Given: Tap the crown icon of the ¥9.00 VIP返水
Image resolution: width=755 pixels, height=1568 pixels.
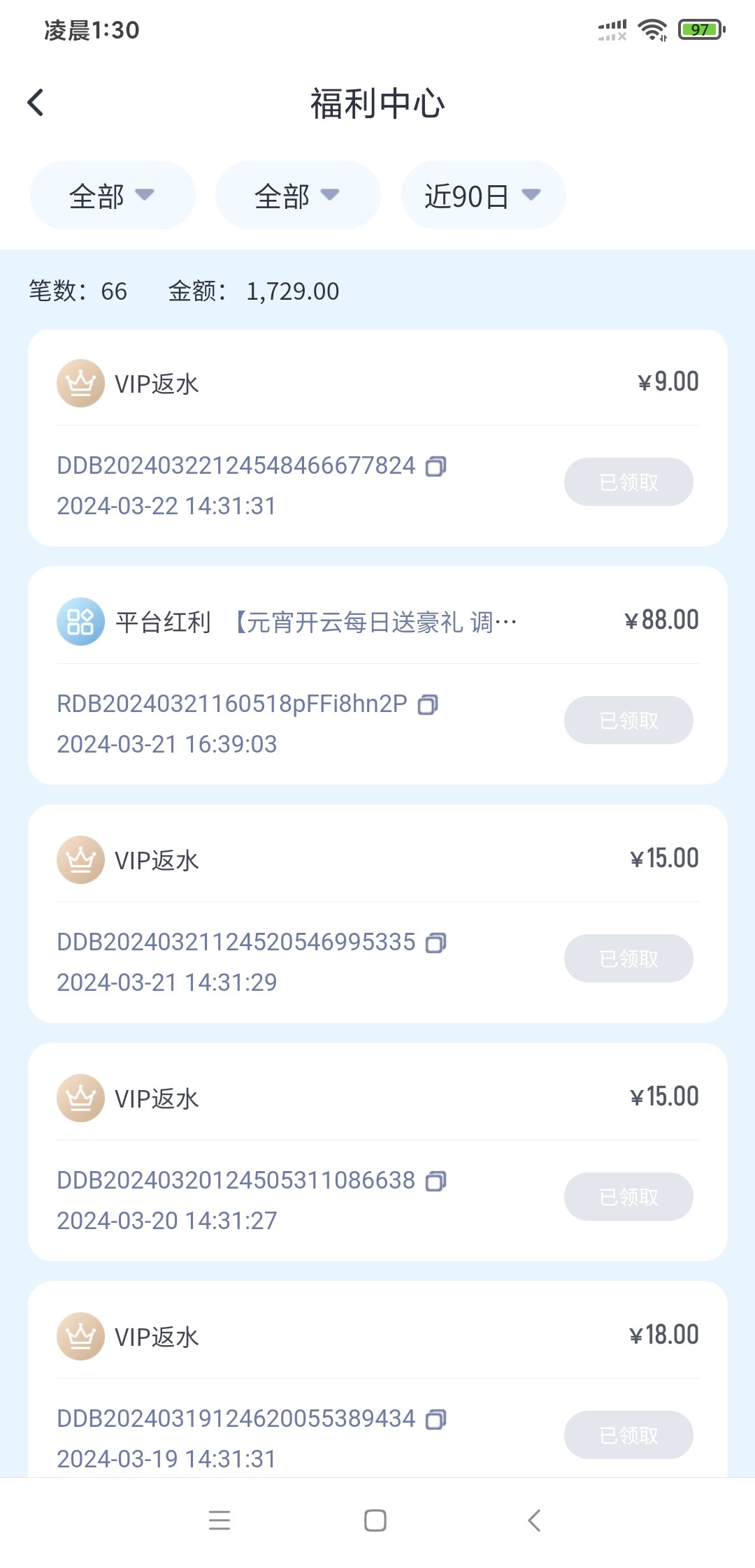Looking at the screenshot, I should coord(80,383).
